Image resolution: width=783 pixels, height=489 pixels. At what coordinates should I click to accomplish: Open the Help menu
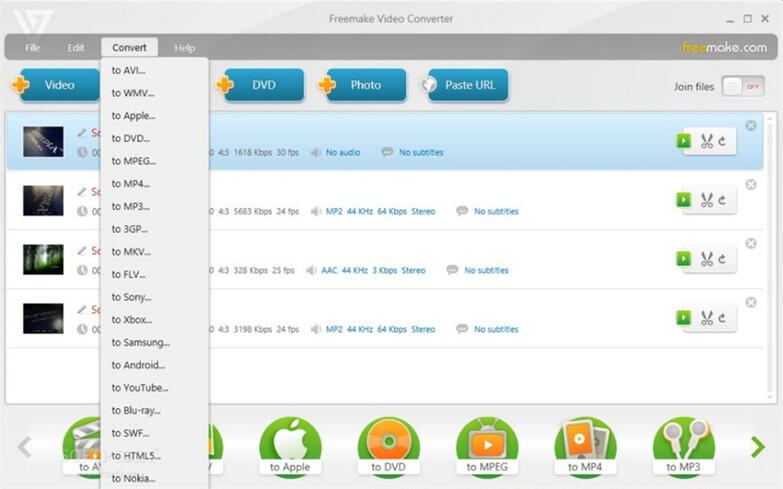pos(184,47)
